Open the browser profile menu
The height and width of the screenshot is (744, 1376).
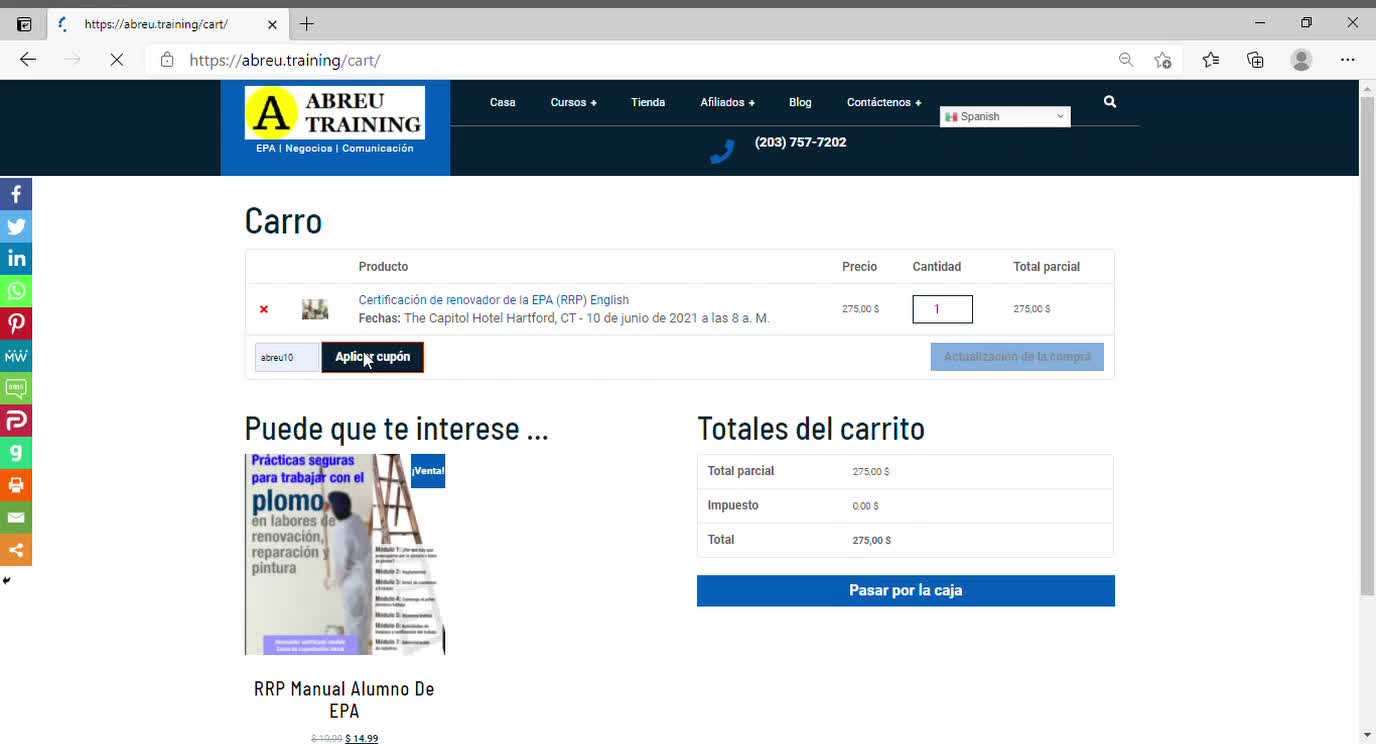1301,60
